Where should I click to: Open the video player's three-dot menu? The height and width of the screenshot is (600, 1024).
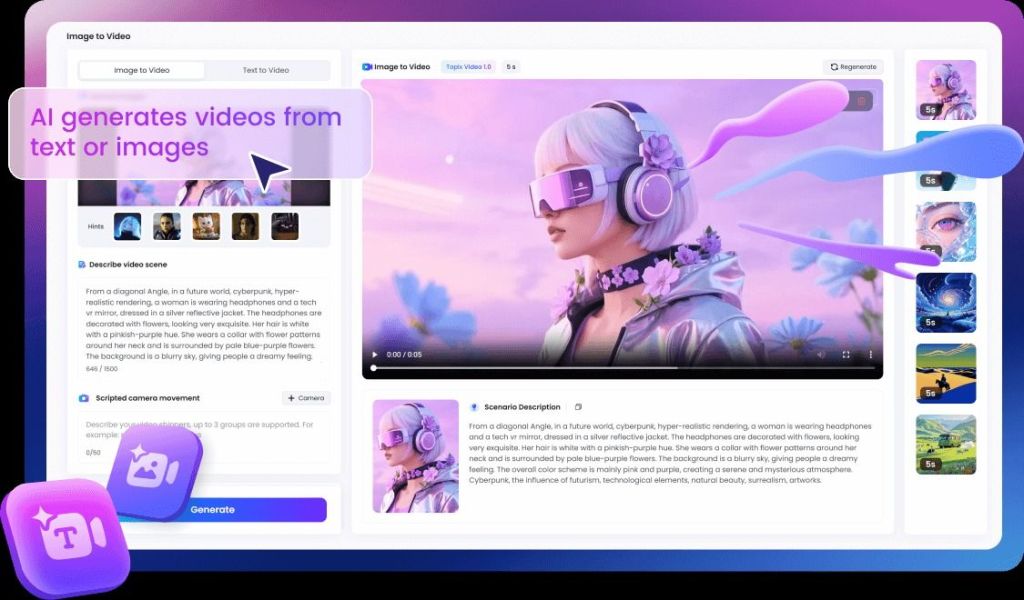[870, 354]
